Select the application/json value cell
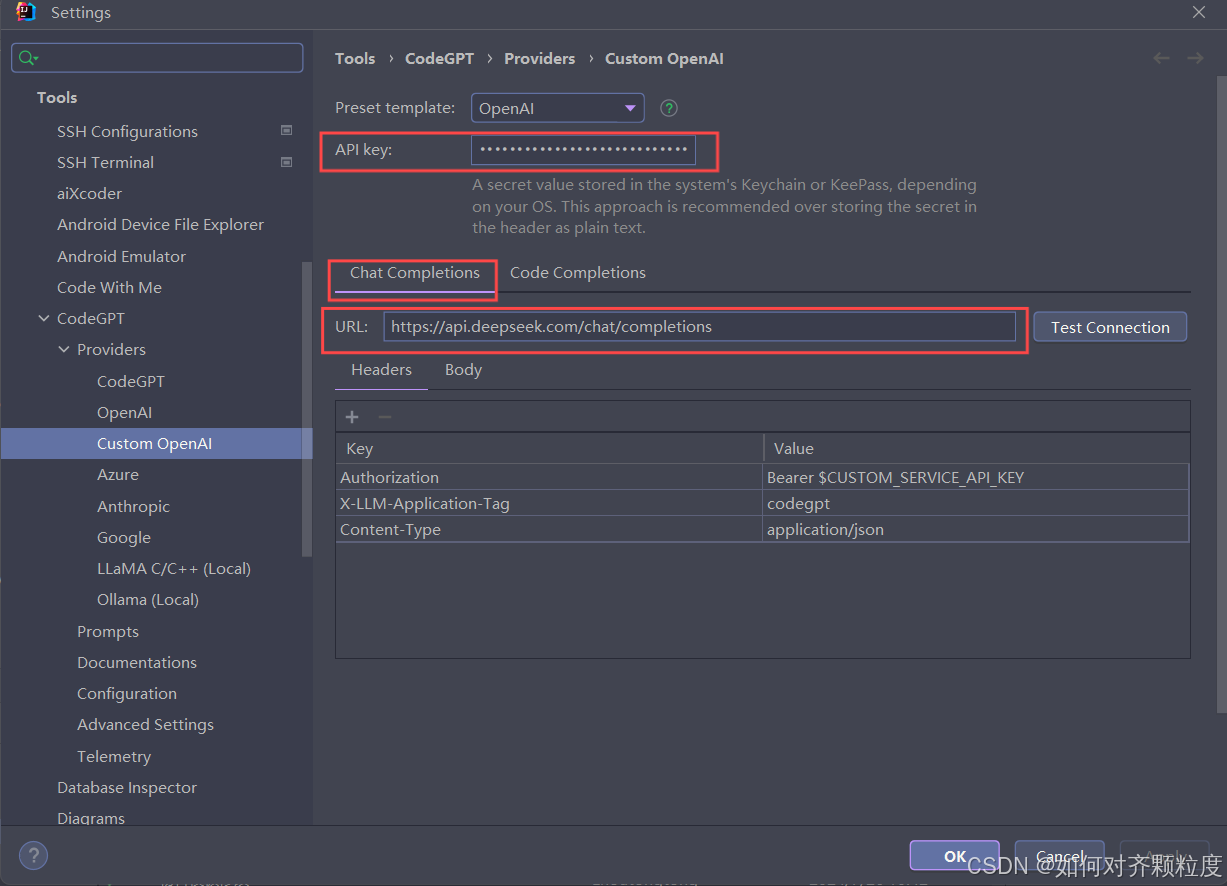The image size is (1227, 886). click(x=976, y=529)
